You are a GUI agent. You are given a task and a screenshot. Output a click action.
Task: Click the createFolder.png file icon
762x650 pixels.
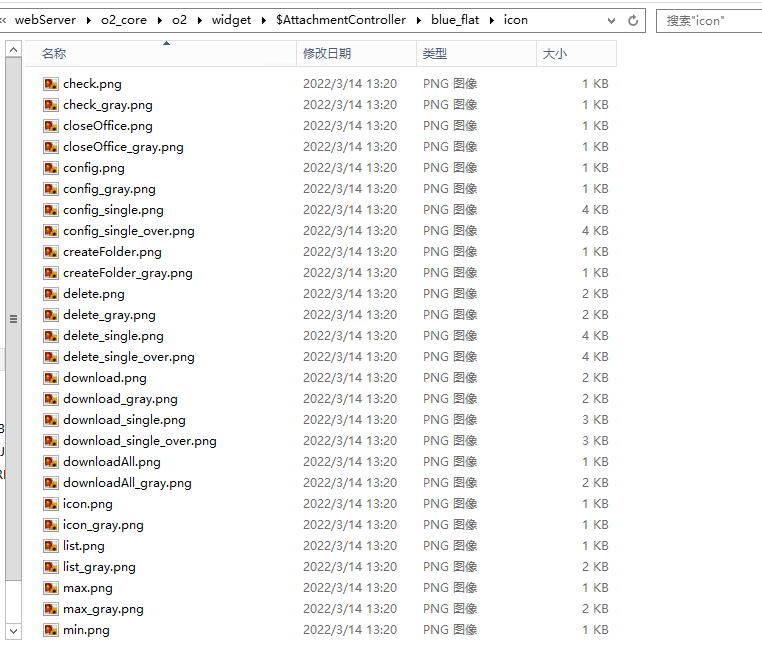(x=51, y=252)
